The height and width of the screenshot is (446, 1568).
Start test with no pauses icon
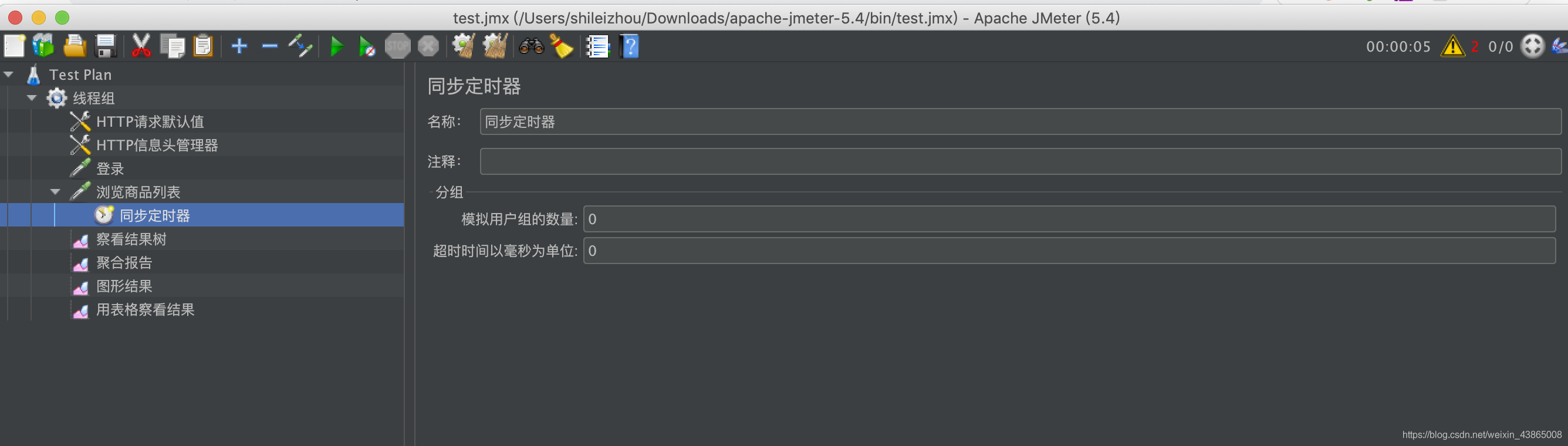tap(367, 46)
